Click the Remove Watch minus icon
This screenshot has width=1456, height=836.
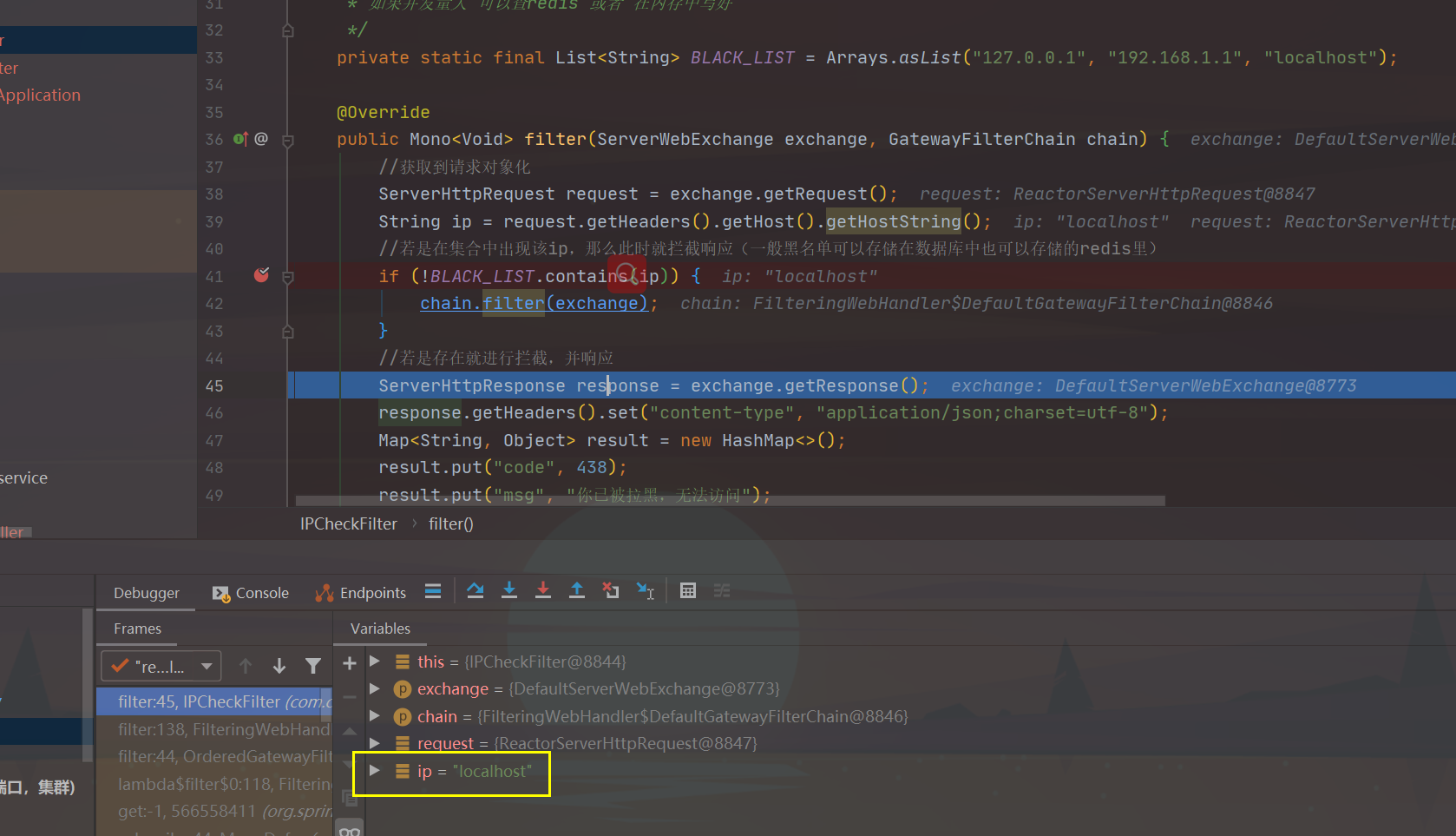tap(350, 697)
